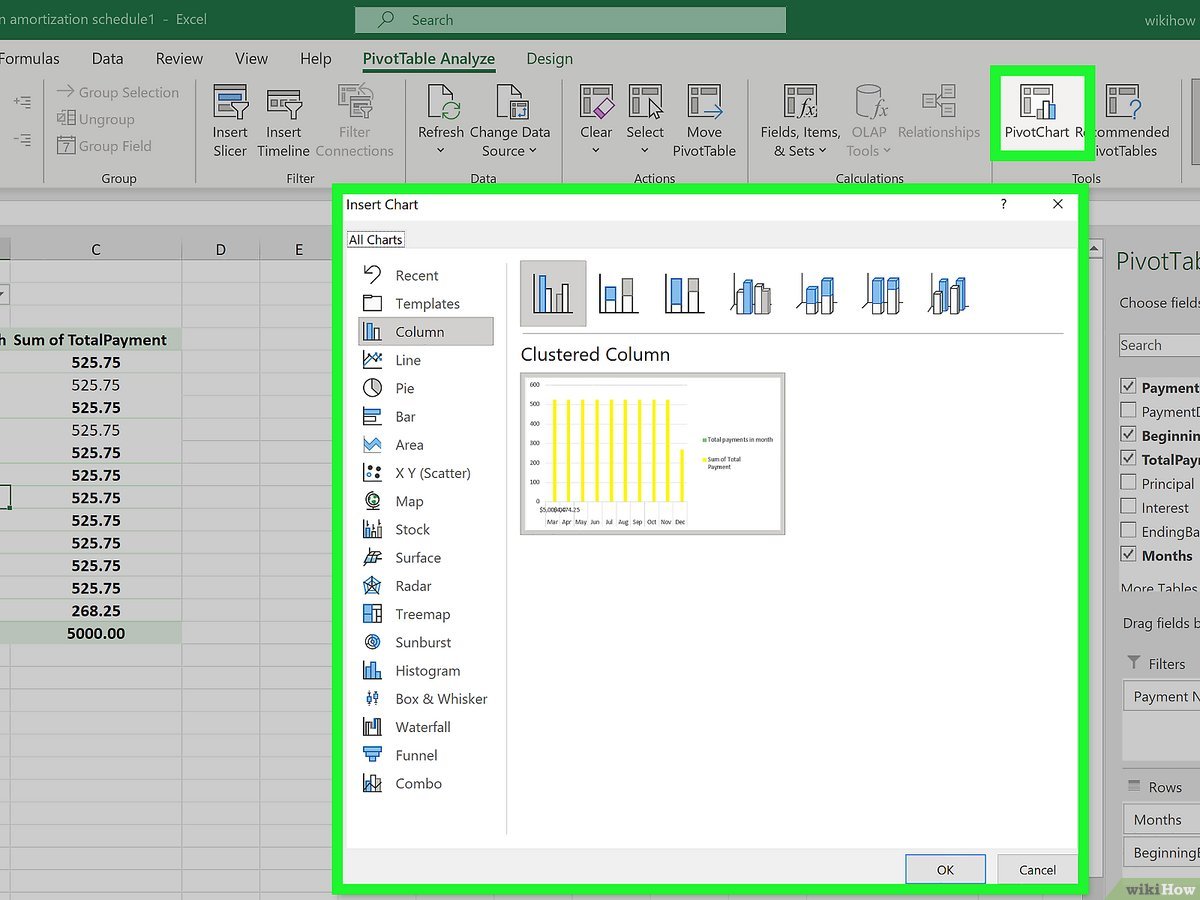1200x900 pixels.
Task: Select the Stacked Column chart subtype icon
Action: [618, 294]
